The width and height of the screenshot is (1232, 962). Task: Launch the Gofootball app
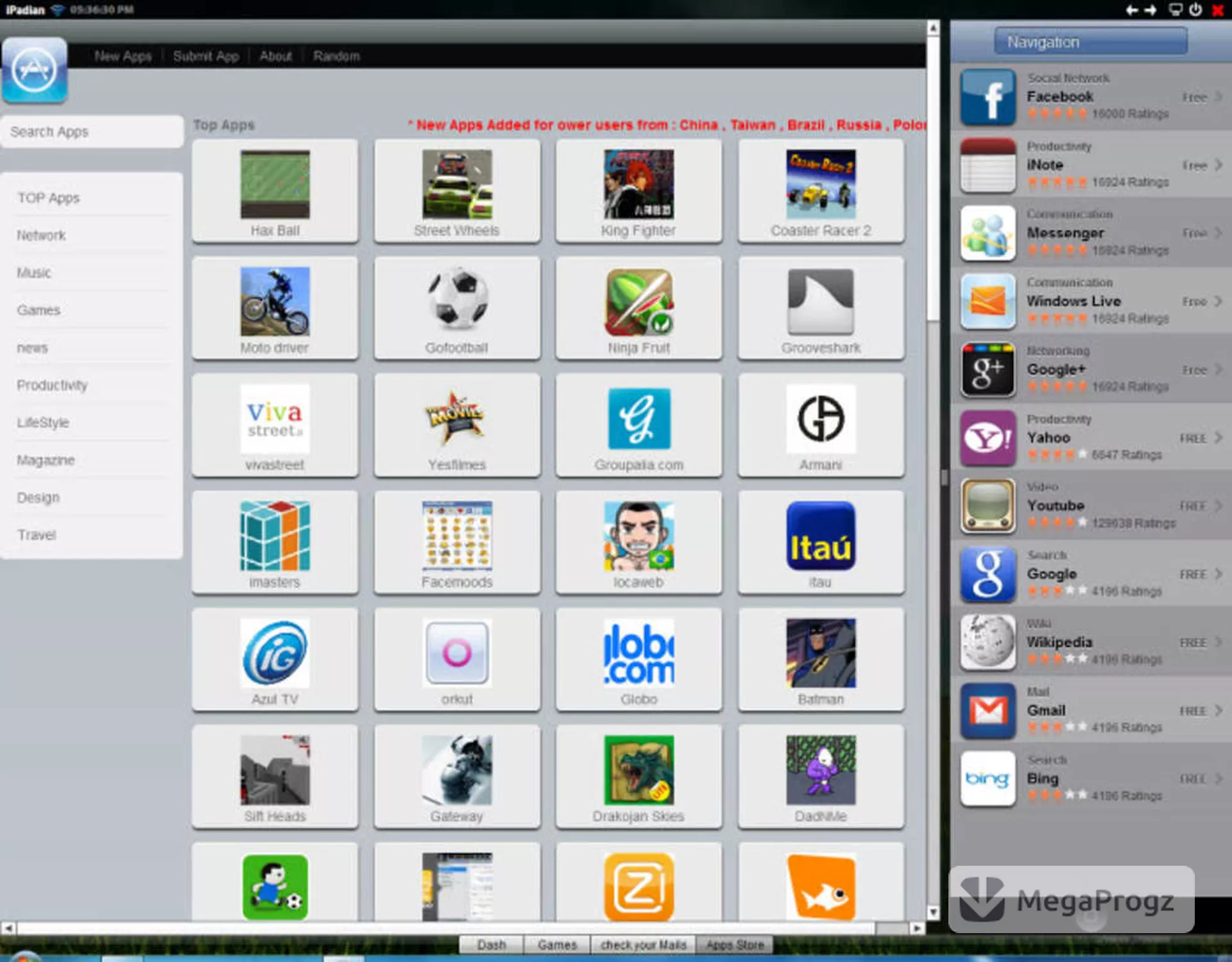click(x=457, y=308)
